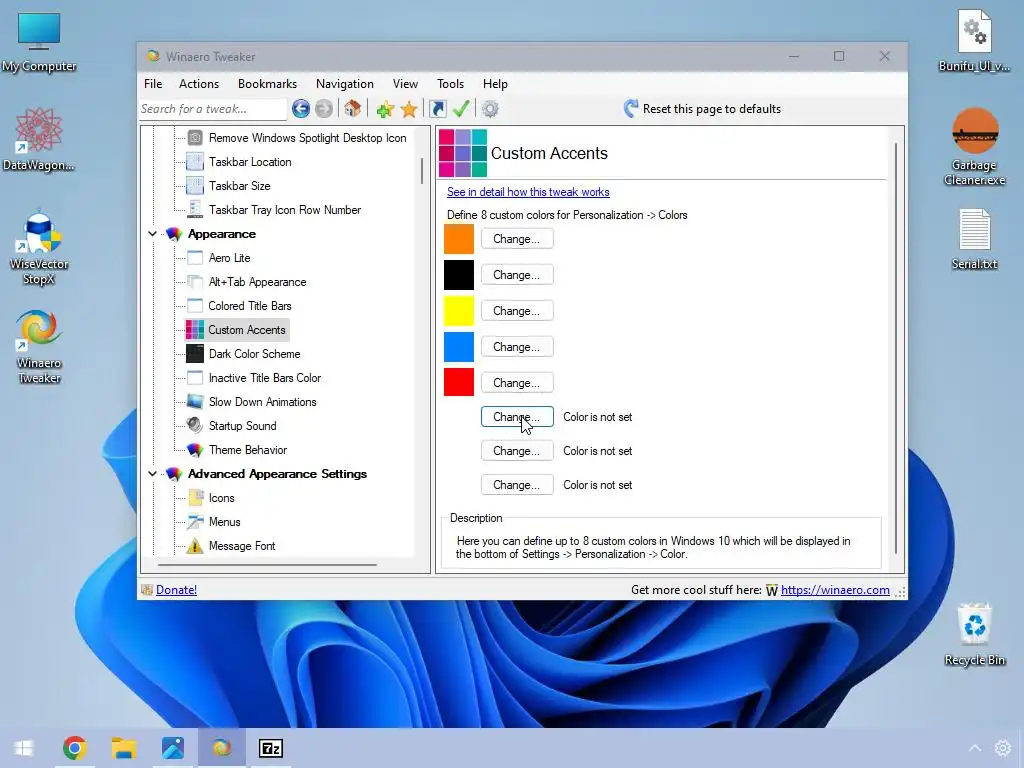The height and width of the screenshot is (768, 1024).
Task: Open the WiseVector StopX desktop icon
Action: click(39, 247)
